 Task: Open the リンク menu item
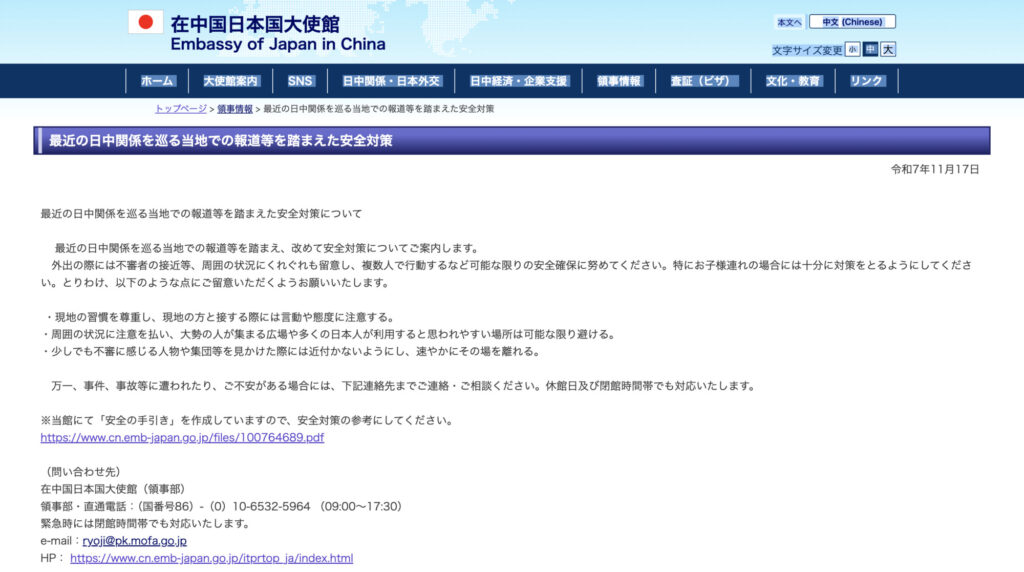866,81
